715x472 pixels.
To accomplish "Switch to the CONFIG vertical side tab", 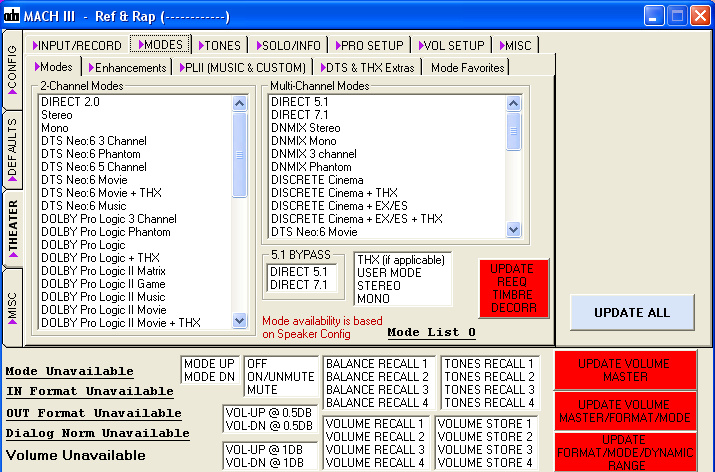I will [x=12, y=67].
